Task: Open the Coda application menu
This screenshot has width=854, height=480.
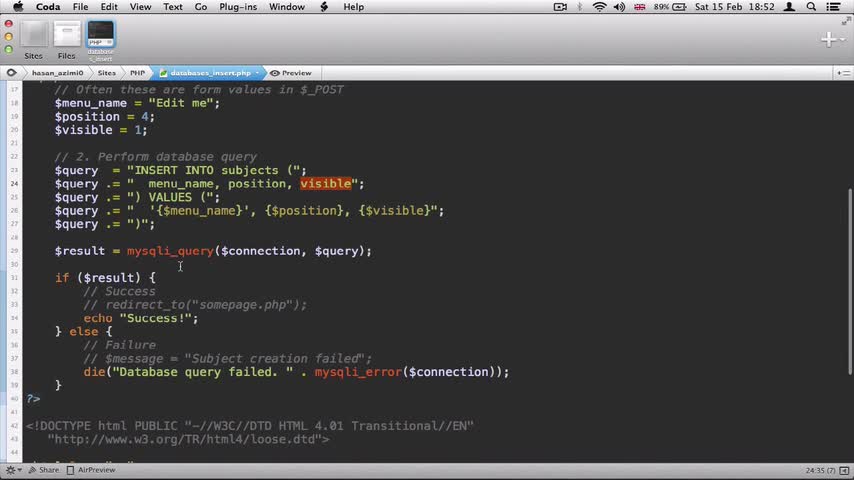Action: (48, 7)
